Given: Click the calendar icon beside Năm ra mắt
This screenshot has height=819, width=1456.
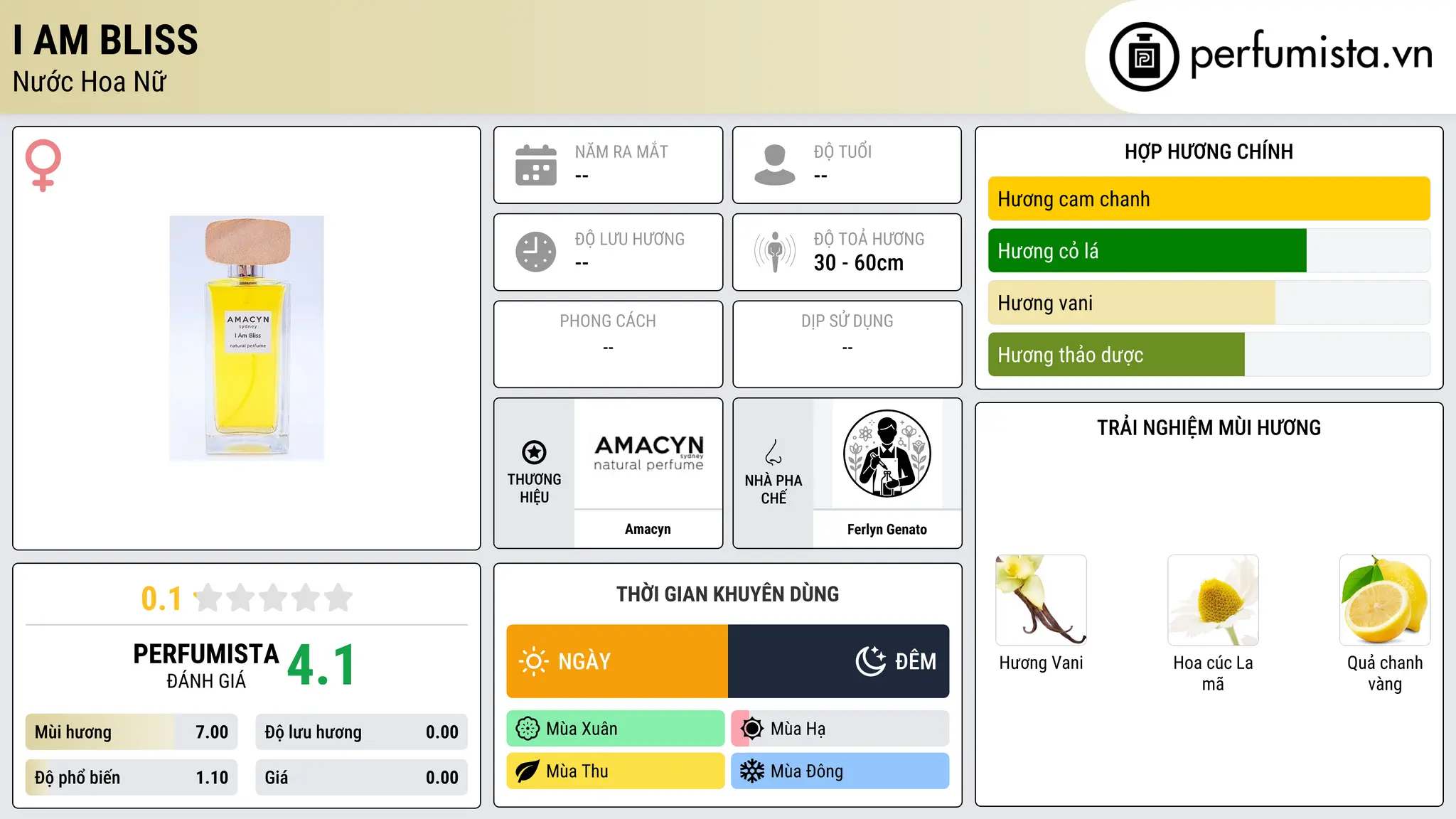Looking at the screenshot, I should pyautogui.click(x=536, y=165).
